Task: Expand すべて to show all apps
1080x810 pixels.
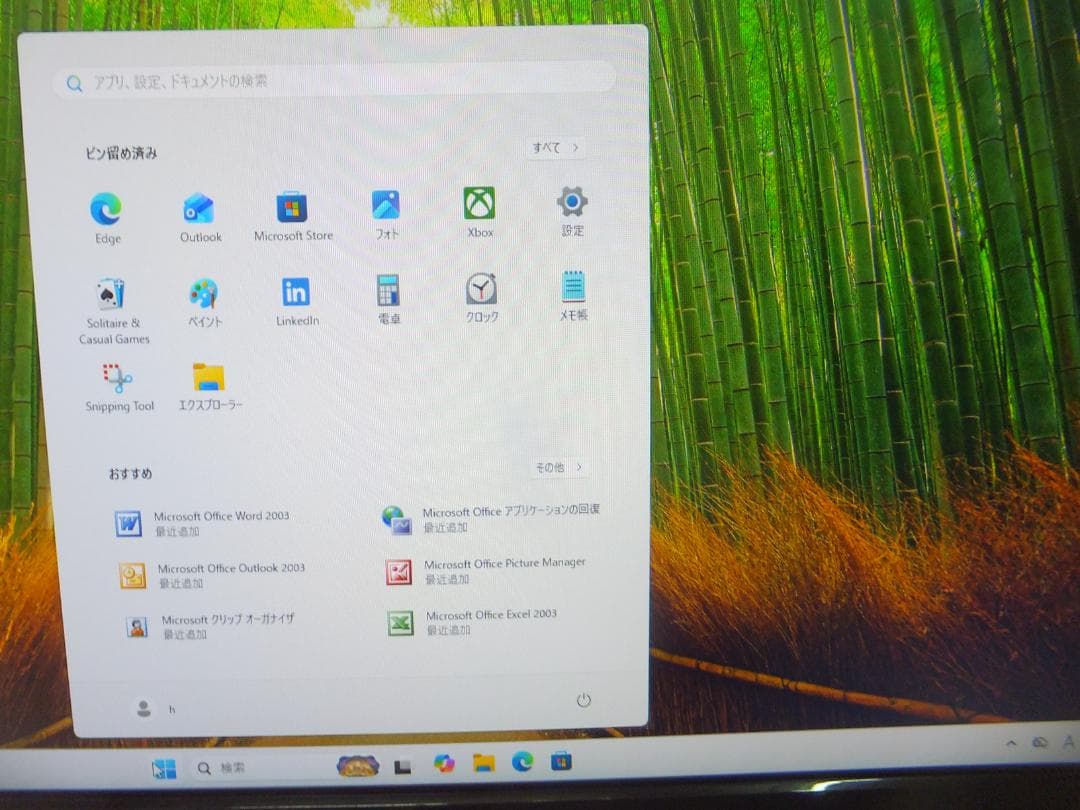Action: click(554, 147)
